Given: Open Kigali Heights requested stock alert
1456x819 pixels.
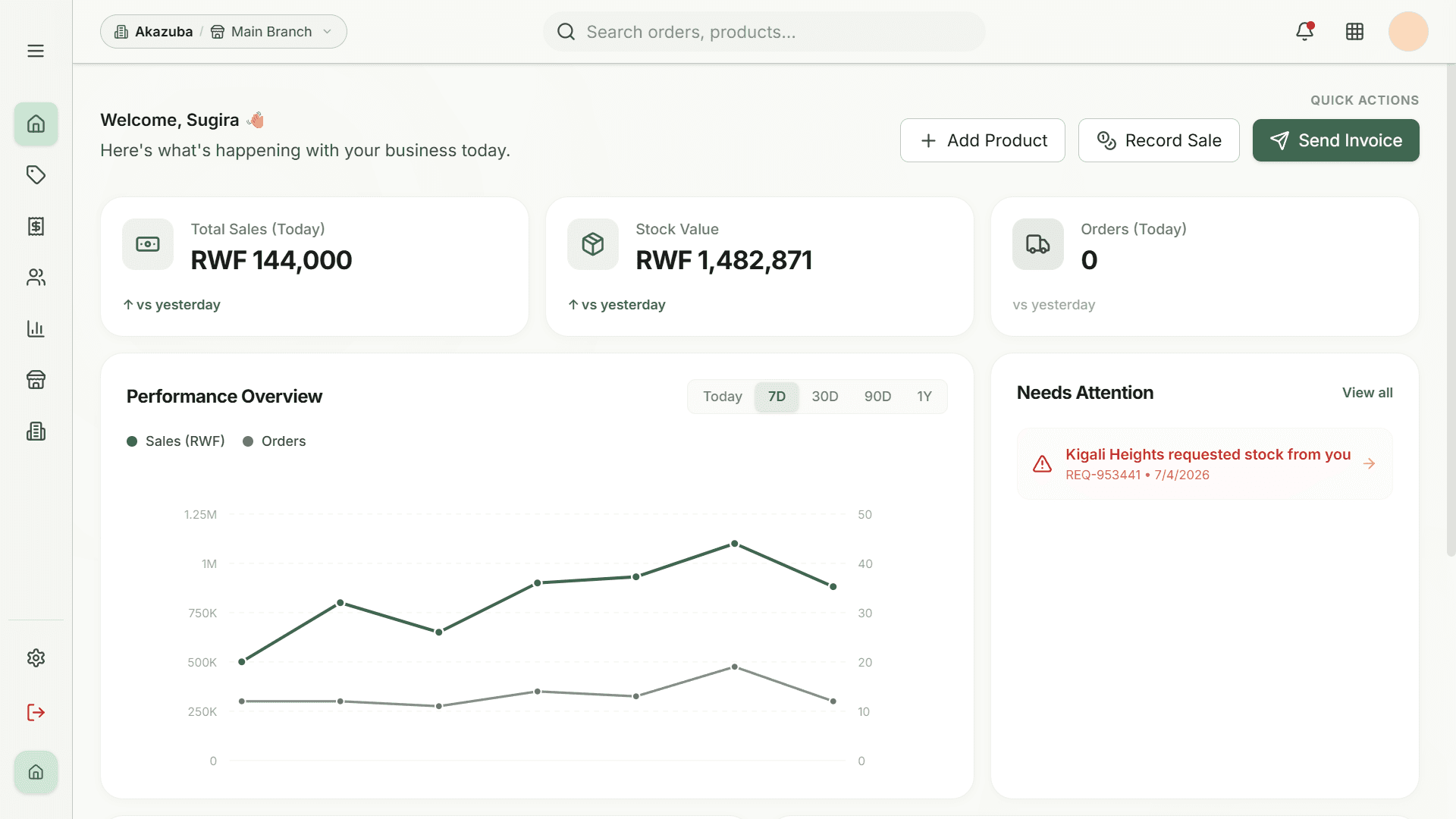Looking at the screenshot, I should click(x=1204, y=464).
